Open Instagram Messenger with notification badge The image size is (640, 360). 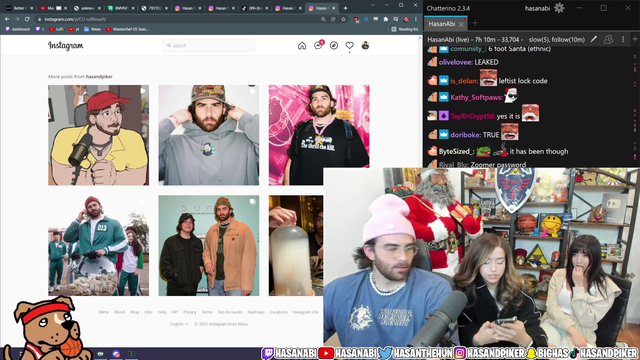318,45
